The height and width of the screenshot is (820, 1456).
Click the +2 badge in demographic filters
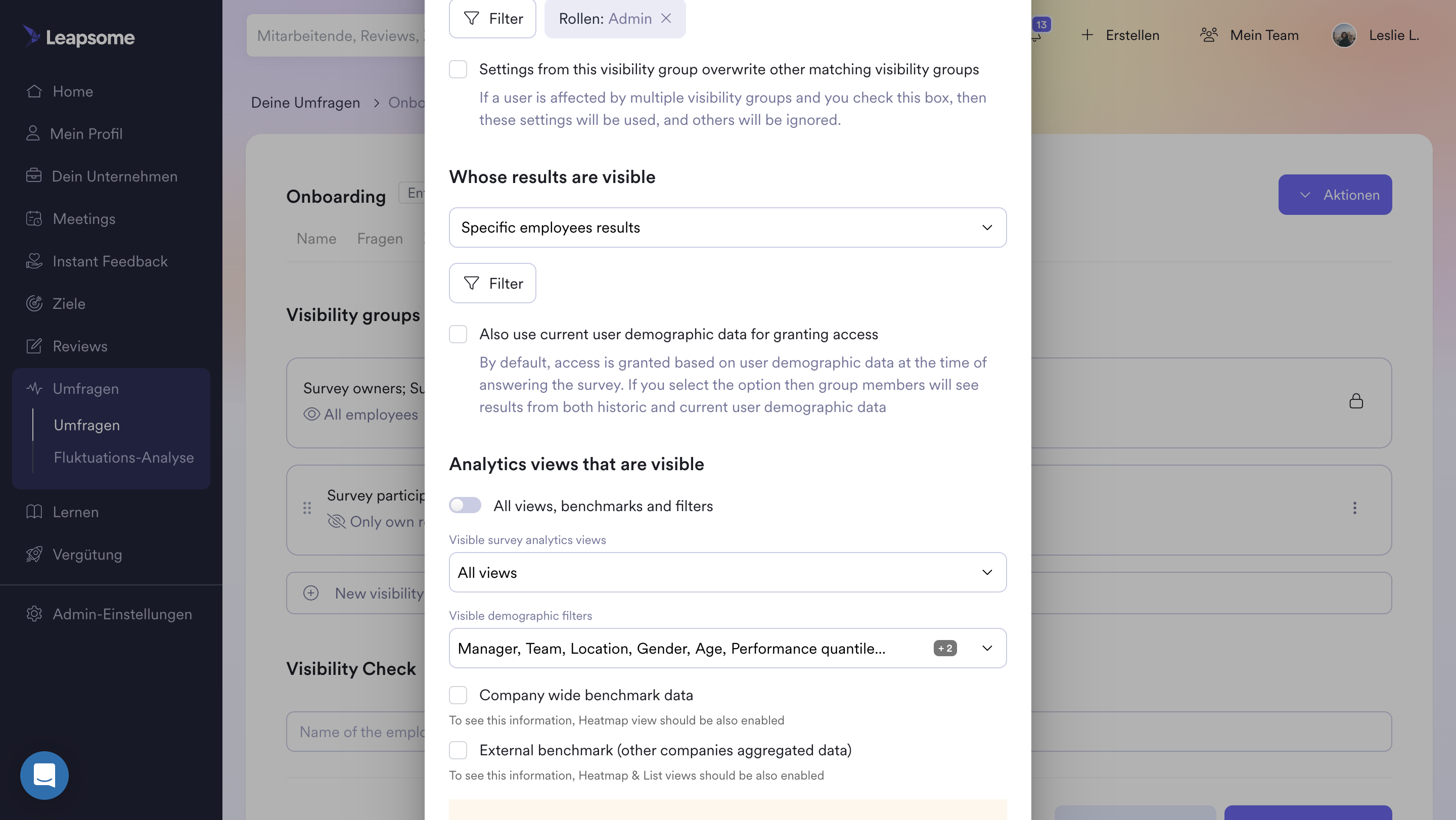pos(945,648)
